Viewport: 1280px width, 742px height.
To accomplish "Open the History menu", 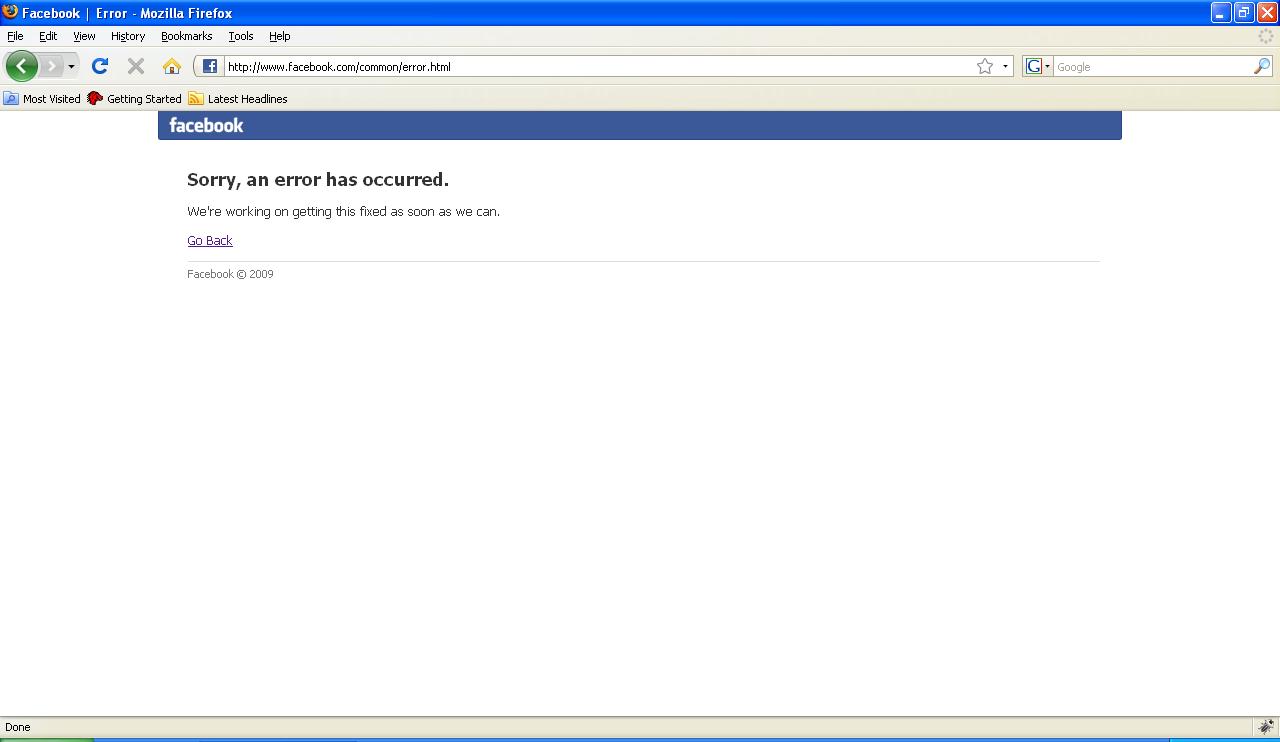I will [128, 36].
